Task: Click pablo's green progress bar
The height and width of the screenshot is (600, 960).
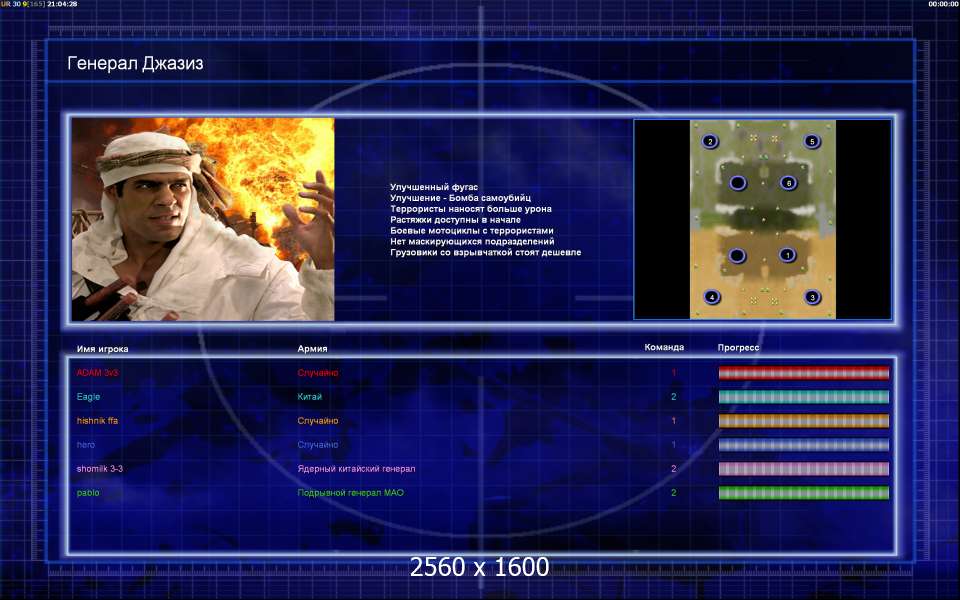Action: pos(804,493)
